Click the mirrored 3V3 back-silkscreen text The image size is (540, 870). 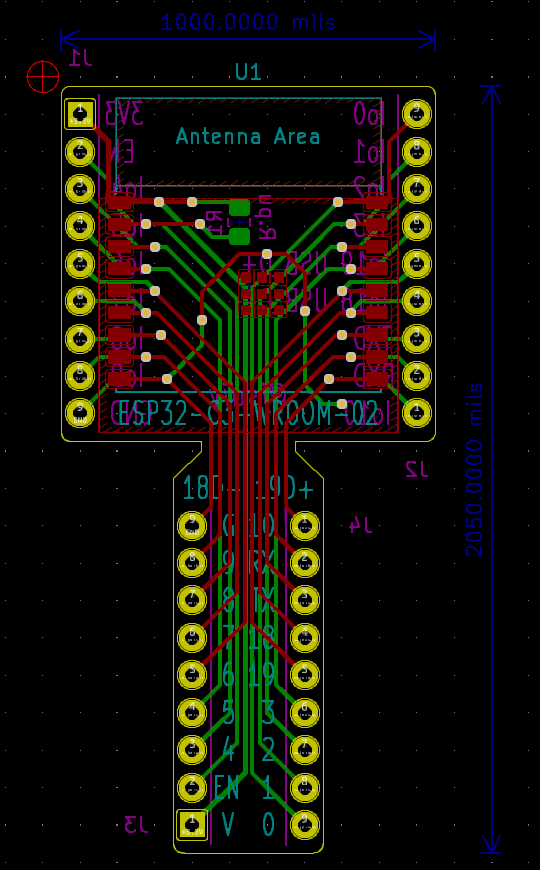pyautogui.click(x=125, y=114)
